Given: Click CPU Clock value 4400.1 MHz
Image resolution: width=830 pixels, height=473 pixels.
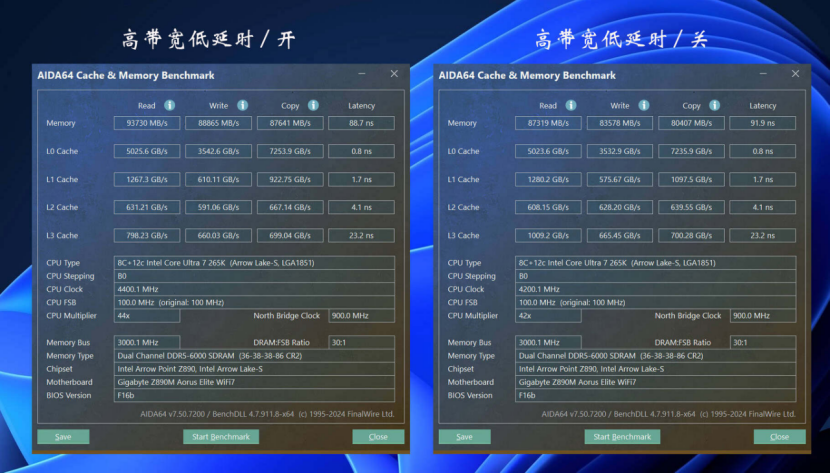Looking at the screenshot, I should coord(254,289).
